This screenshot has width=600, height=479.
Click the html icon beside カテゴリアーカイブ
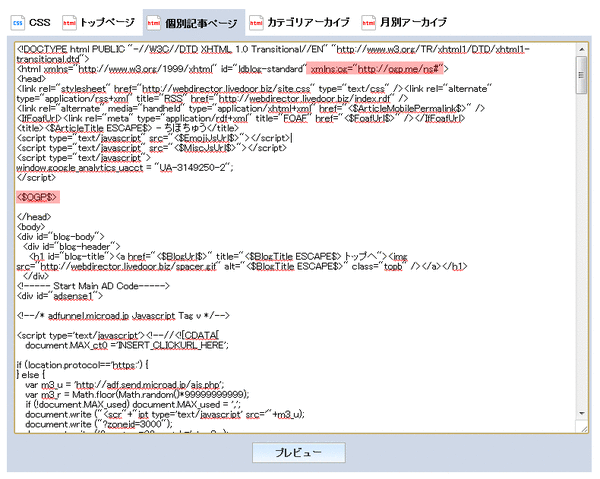coord(256,23)
